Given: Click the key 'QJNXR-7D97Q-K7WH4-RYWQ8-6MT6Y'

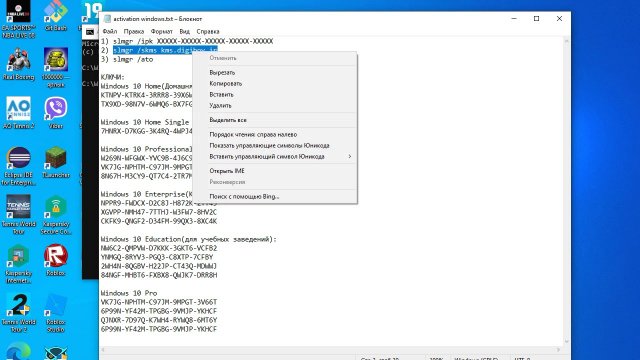Looking at the screenshot, I should coord(159,320).
